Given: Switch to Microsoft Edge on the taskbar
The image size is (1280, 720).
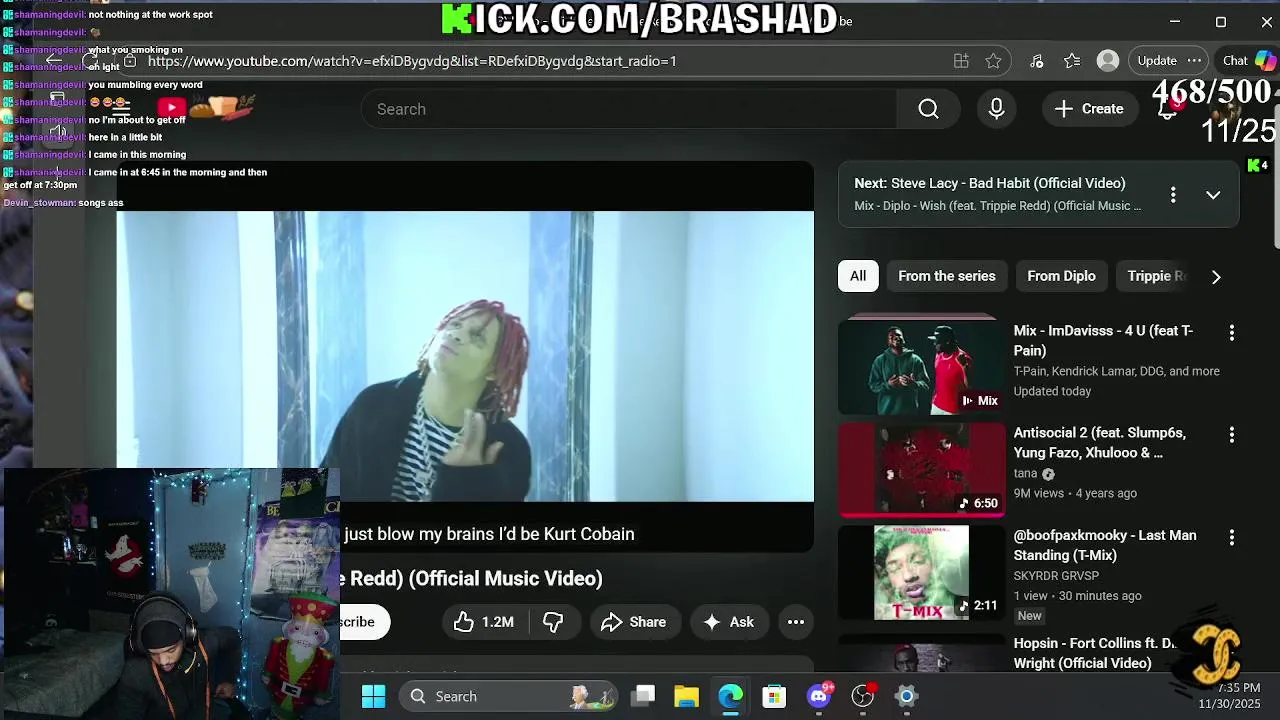Looking at the screenshot, I should coord(730,696).
